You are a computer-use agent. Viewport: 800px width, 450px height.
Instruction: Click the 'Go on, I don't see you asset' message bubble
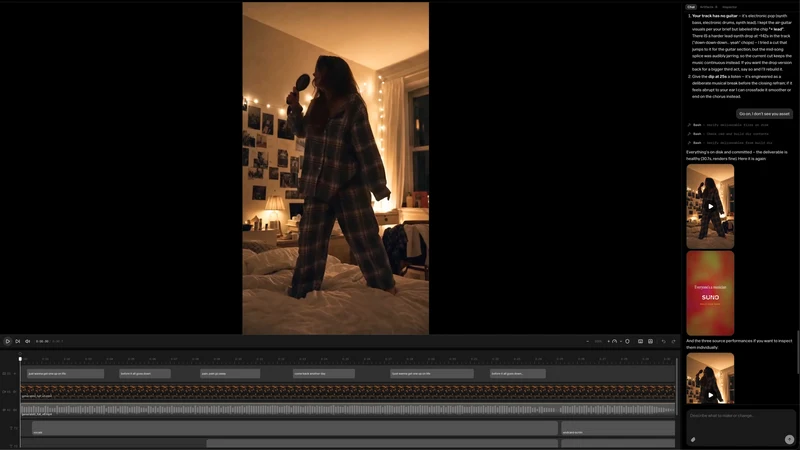click(764, 114)
